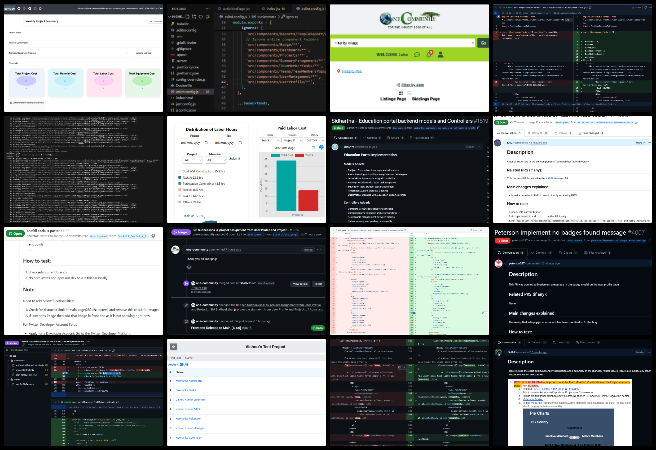
Task: Open the Pie Charts screenshot pull request thumbnail
Action: (x=572, y=392)
